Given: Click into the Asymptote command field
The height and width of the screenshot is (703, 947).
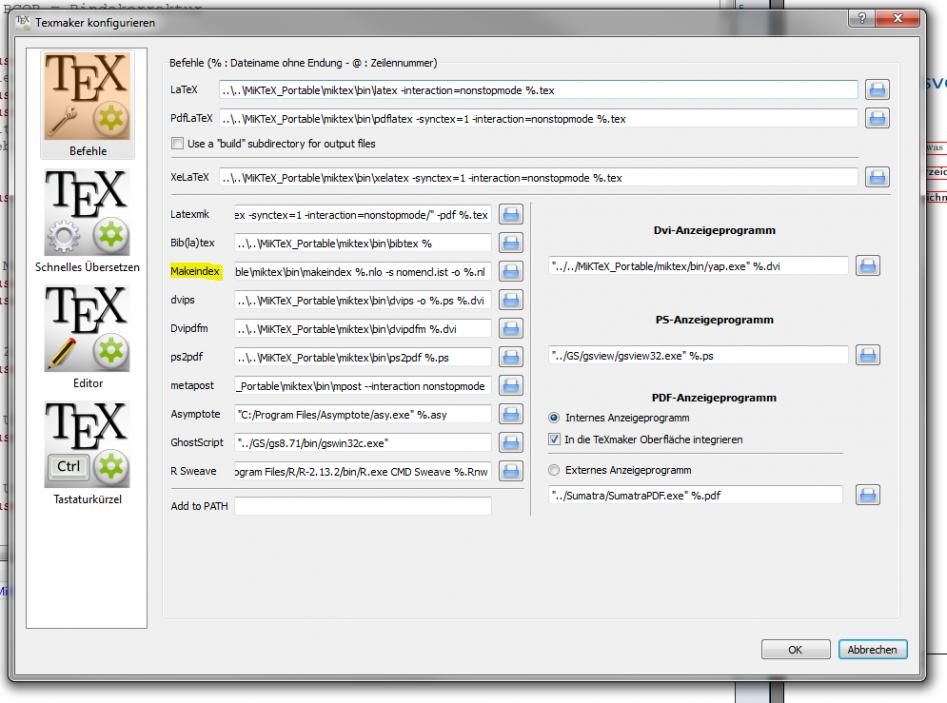Looking at the screenshot, I should 362,414.
